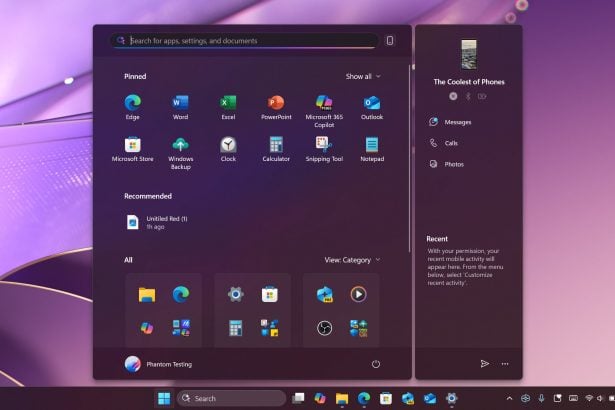The image size is (615, 410).
Task: Open Outlook from the taskbar
Action: pos(430,399)
